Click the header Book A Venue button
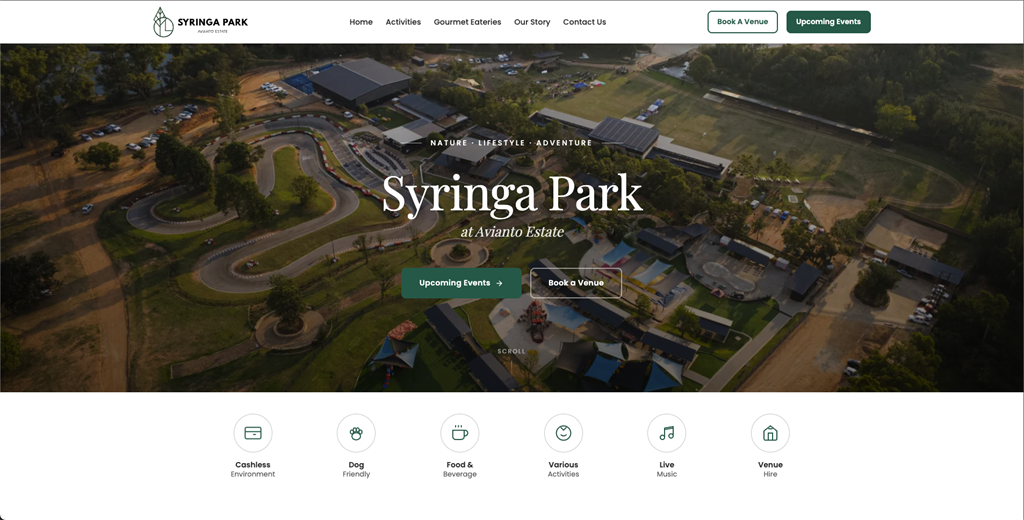This screenshot has height=520, width=1024. click(x=742, y=22)
